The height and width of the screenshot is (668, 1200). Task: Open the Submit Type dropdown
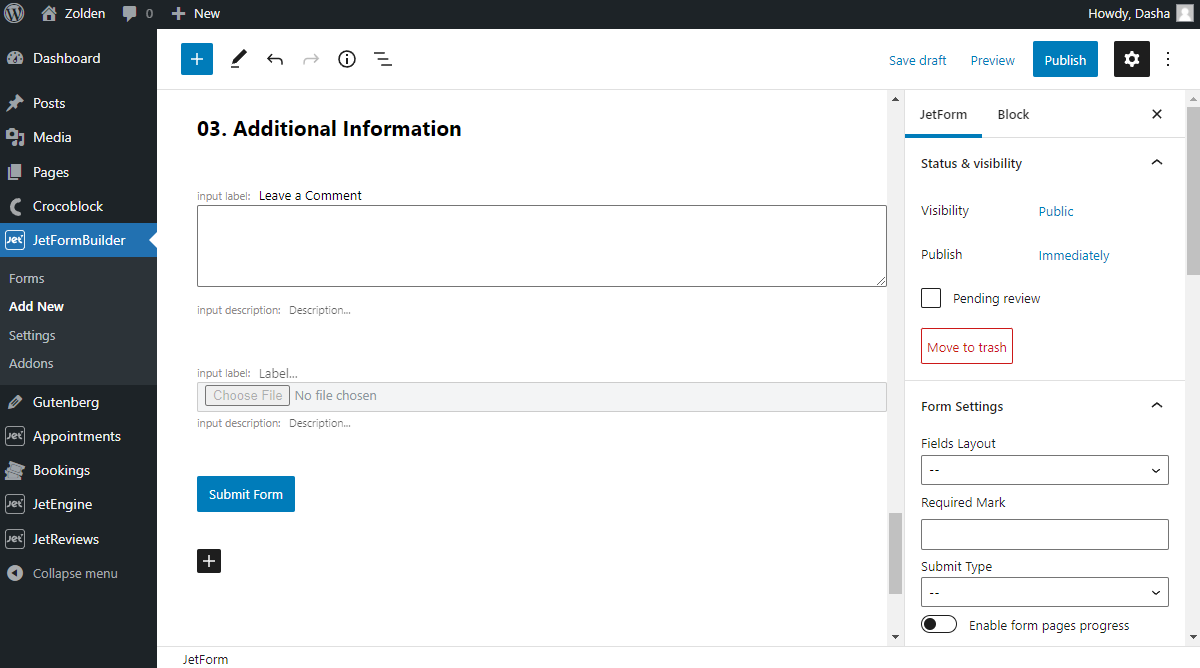click(x=1044, y=592)
